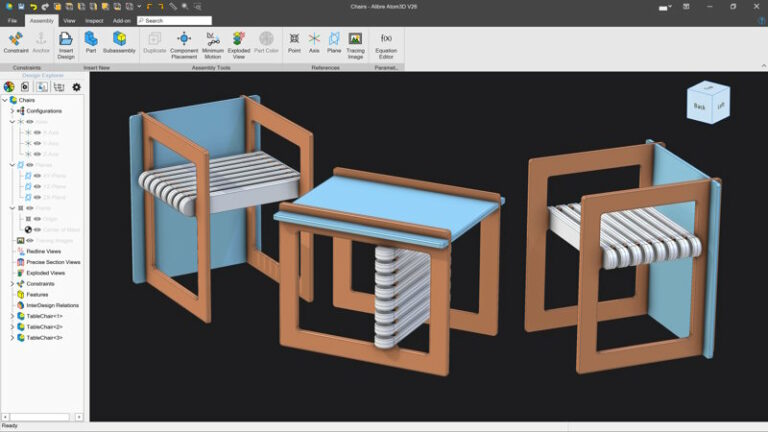Screen dimensions: 768x432
Task: Collapse the Planes group
Action: coord(12,165)
